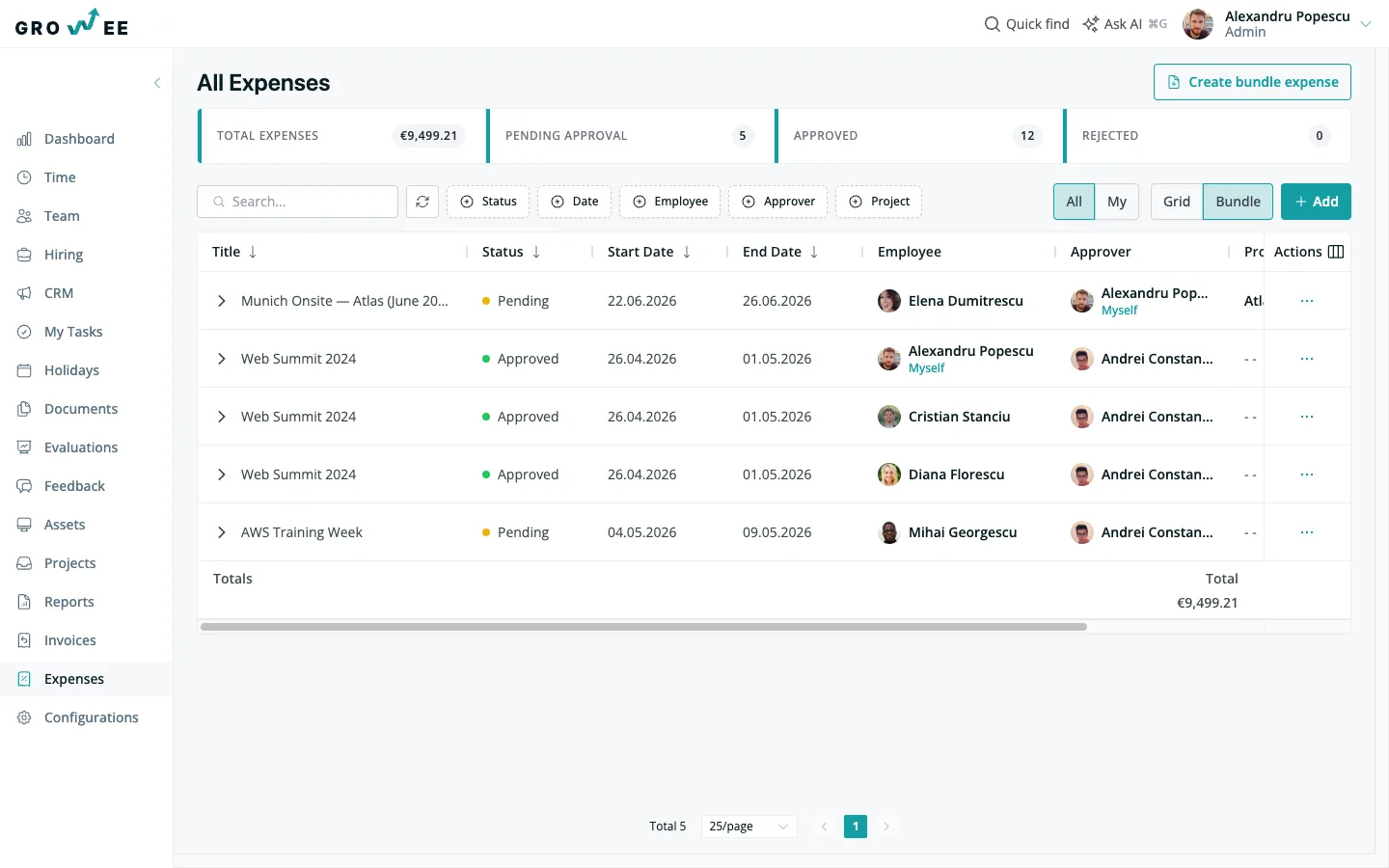Image resolution: width=1389 pixels, height=868 pixels.
Task: Click the Assets sidebar icon
Action: tap(24, 525)
